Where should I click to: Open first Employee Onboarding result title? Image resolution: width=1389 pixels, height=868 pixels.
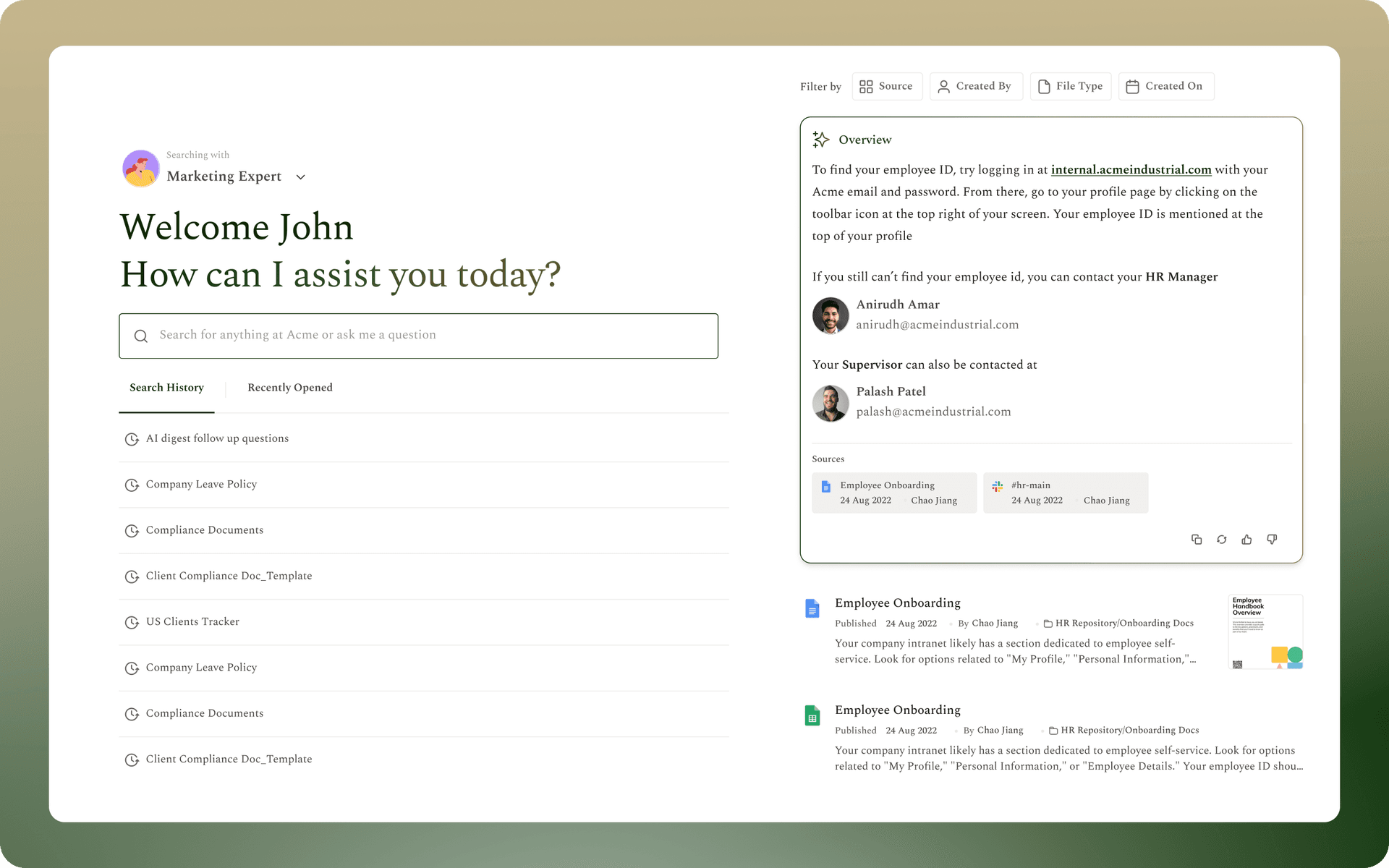point(897,603)
